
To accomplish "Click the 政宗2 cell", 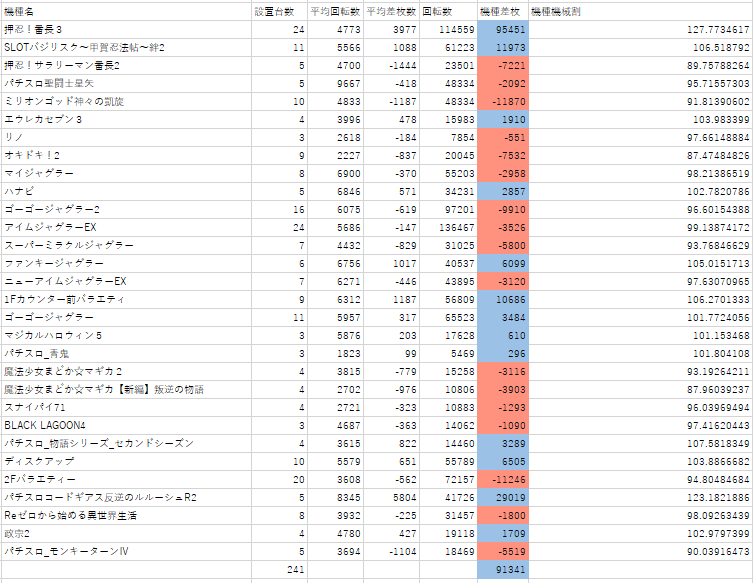I will [126, 534].
